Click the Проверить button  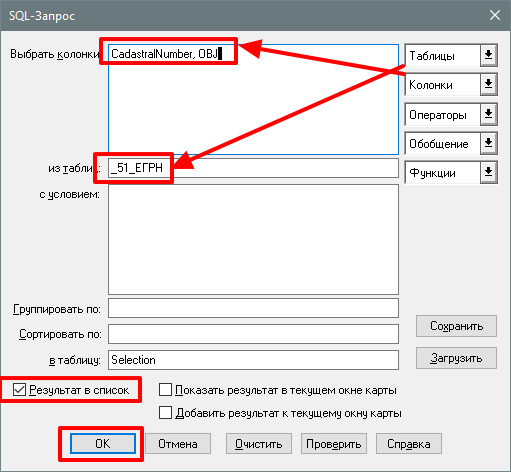pyautogui.click(x=334, y=444)
